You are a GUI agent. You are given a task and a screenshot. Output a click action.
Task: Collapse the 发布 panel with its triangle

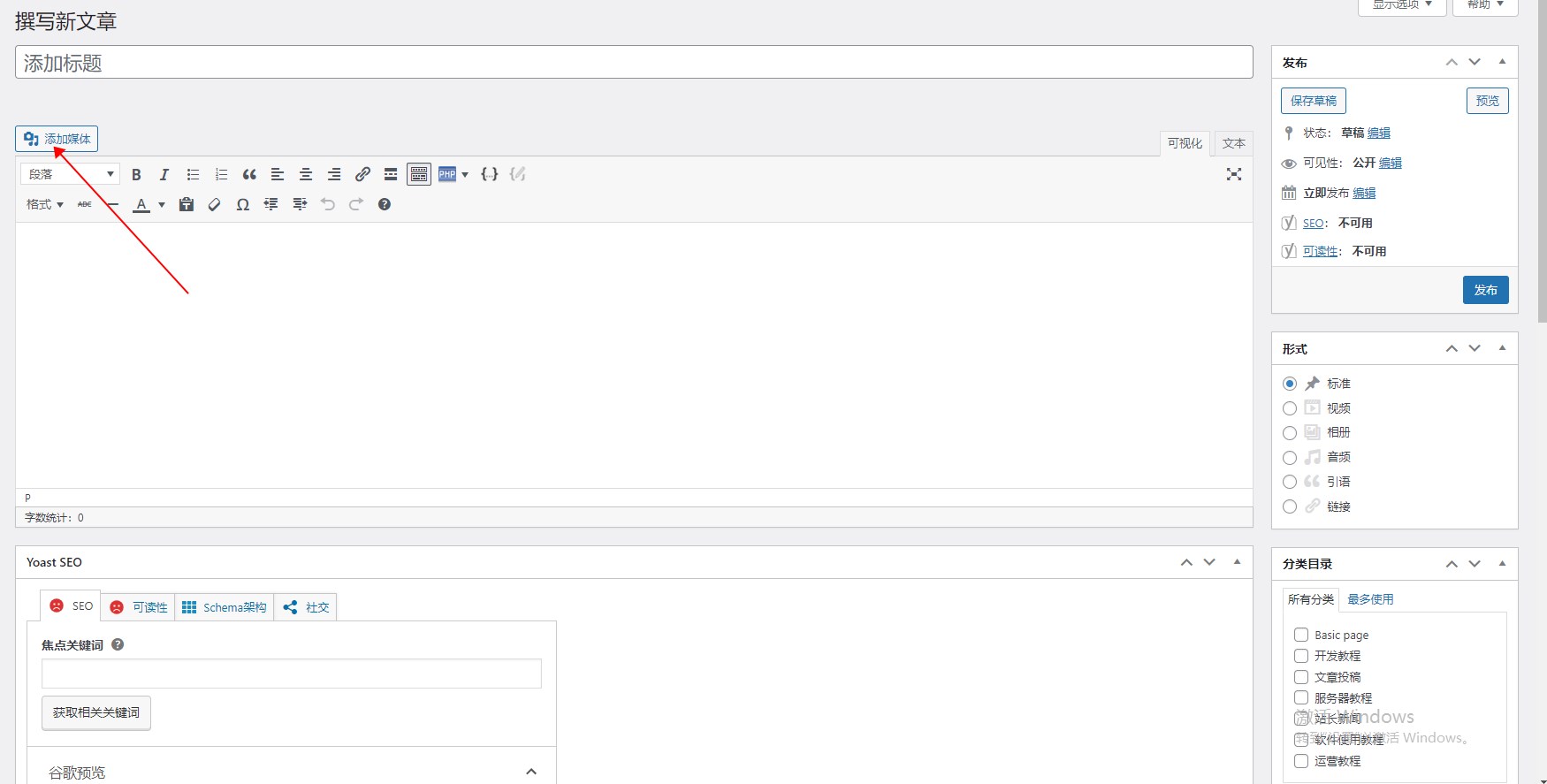pos(1502,62)
